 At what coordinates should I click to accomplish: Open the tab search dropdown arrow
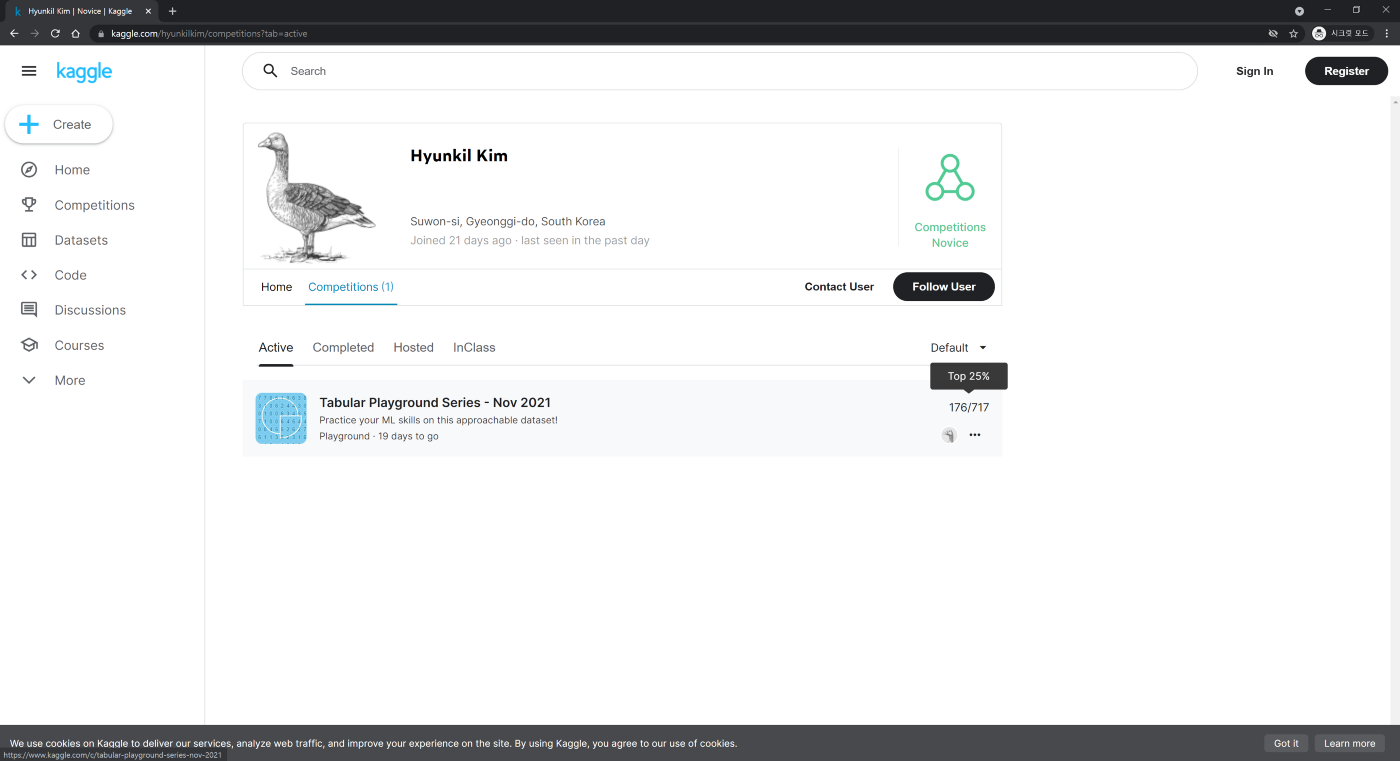(1299, 11)
